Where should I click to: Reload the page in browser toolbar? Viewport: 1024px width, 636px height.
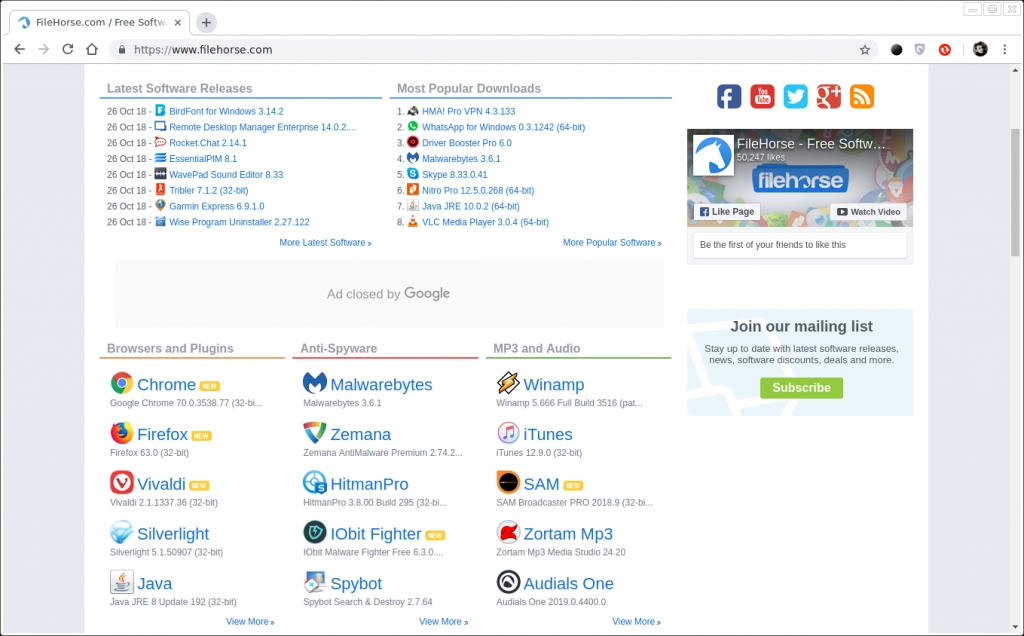pos(68,49)
